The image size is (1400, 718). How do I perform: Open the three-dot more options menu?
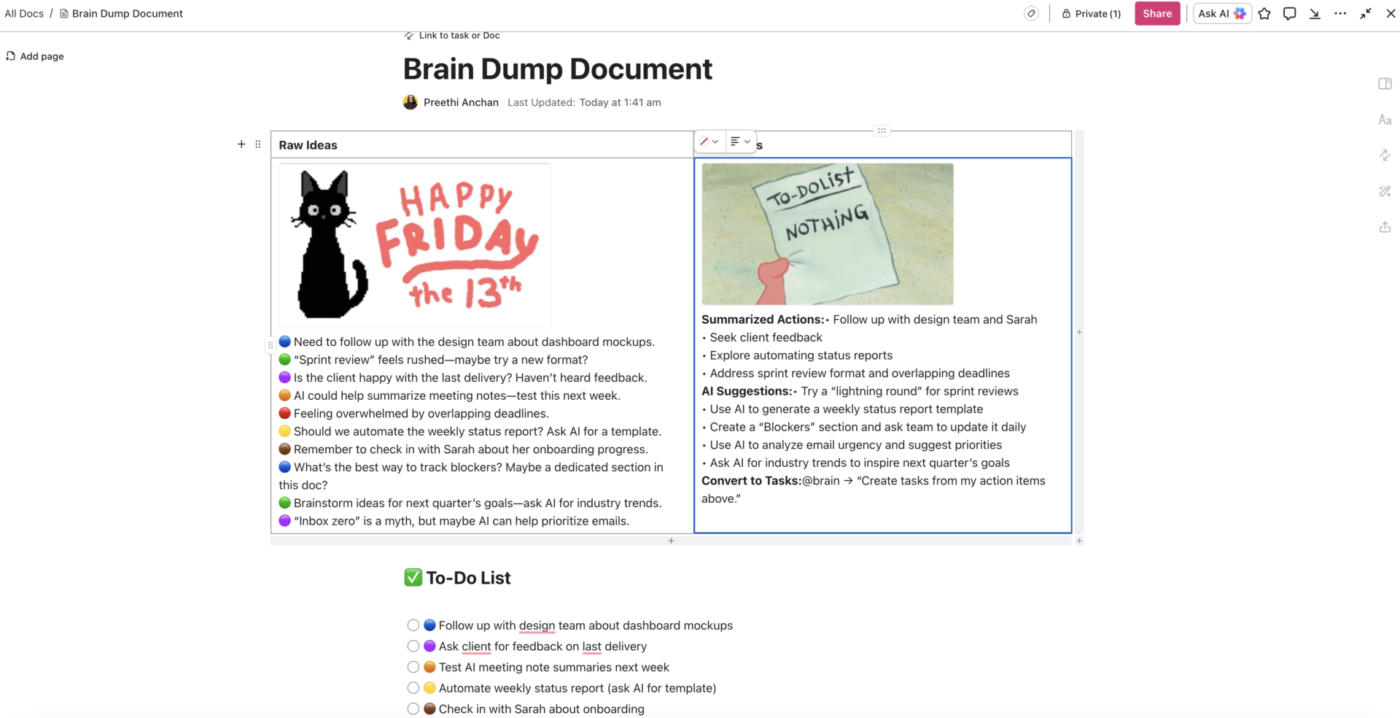click(1340, 14)
